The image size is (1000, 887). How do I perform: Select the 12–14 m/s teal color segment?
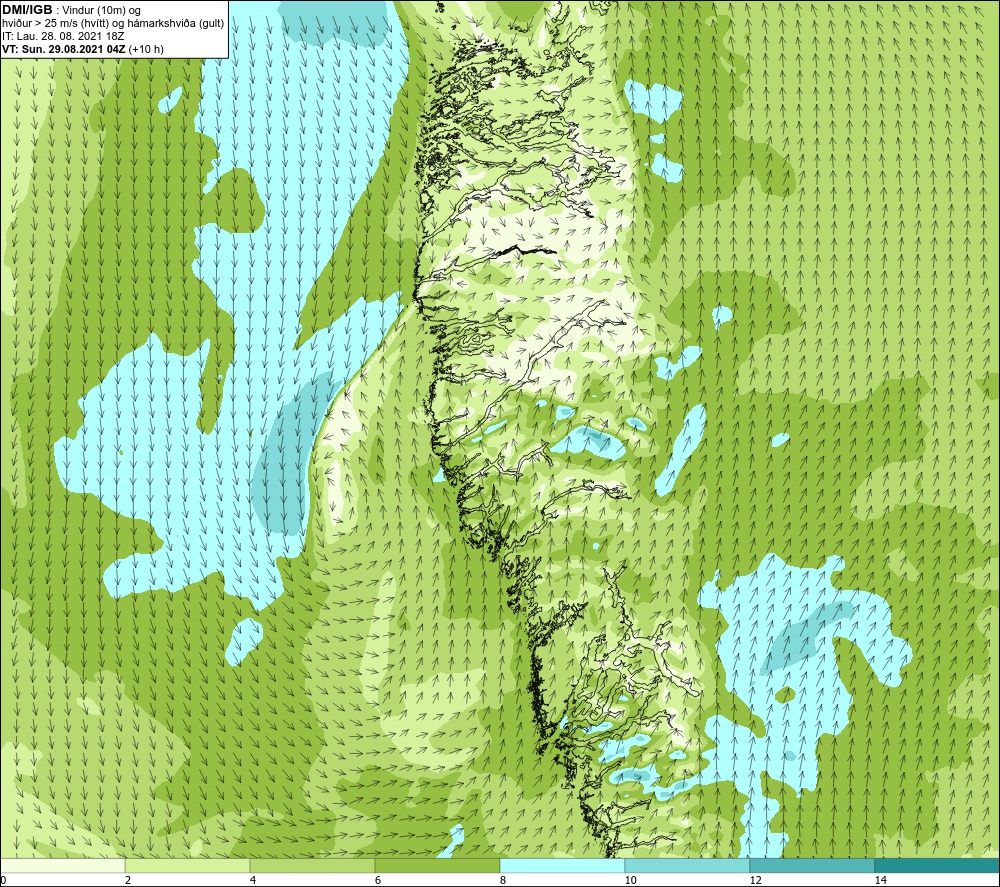(x=812, y=866)
